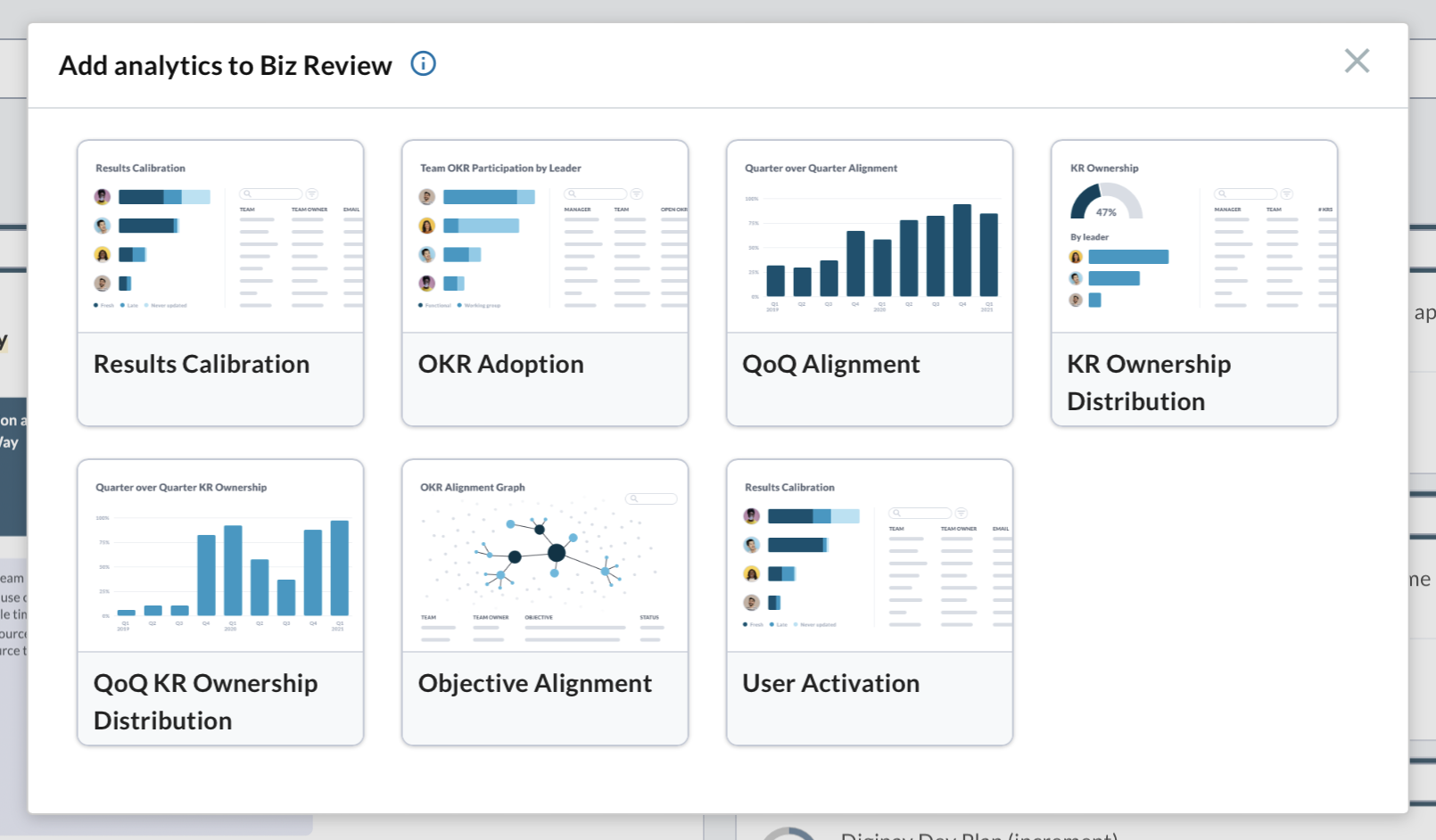The height and width of the screenshot is (840, 1436).
Task: Click the central node in the alignment graph
Action: coord(557,553)
